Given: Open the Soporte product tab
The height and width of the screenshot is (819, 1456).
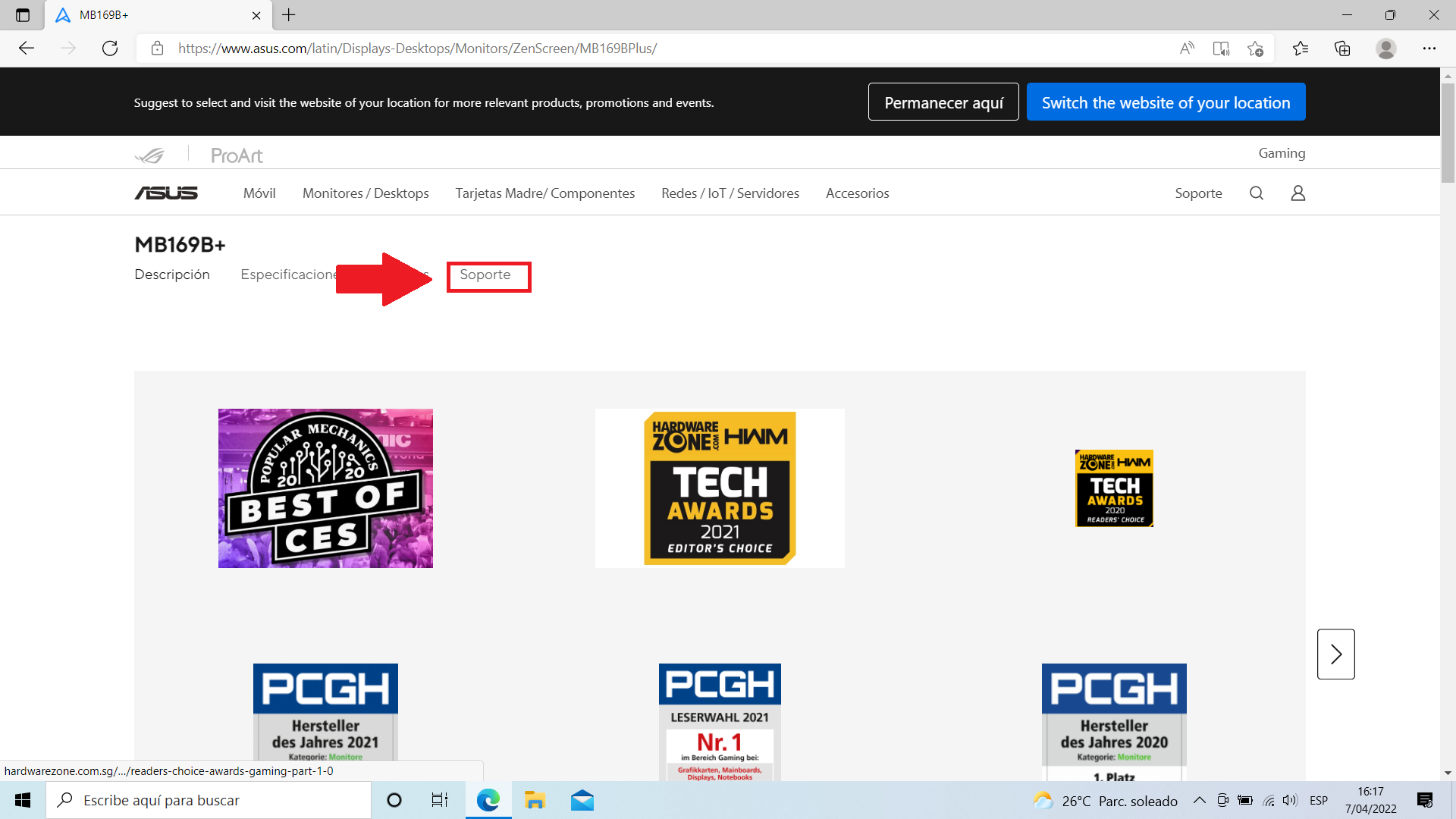Looking at the screenshot, I should (485, 275).
